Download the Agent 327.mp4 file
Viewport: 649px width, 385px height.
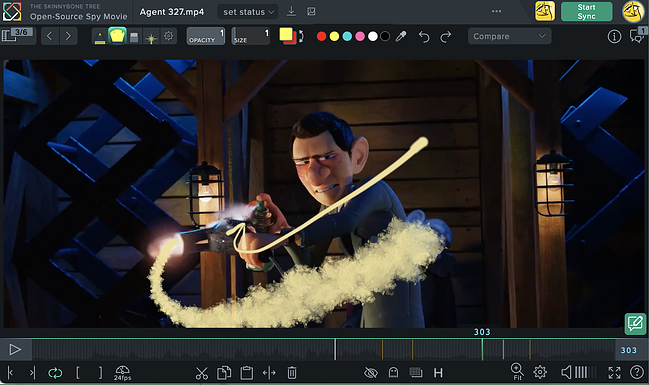[291, 11]
